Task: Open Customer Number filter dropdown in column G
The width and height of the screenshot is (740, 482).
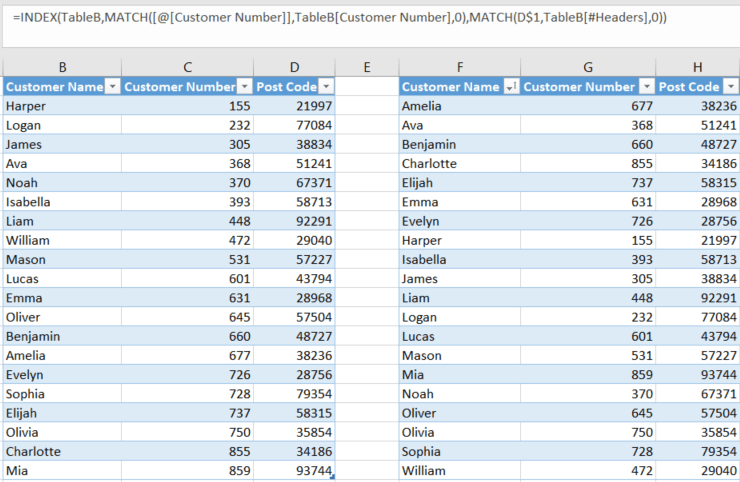Action: pos(647,87)
